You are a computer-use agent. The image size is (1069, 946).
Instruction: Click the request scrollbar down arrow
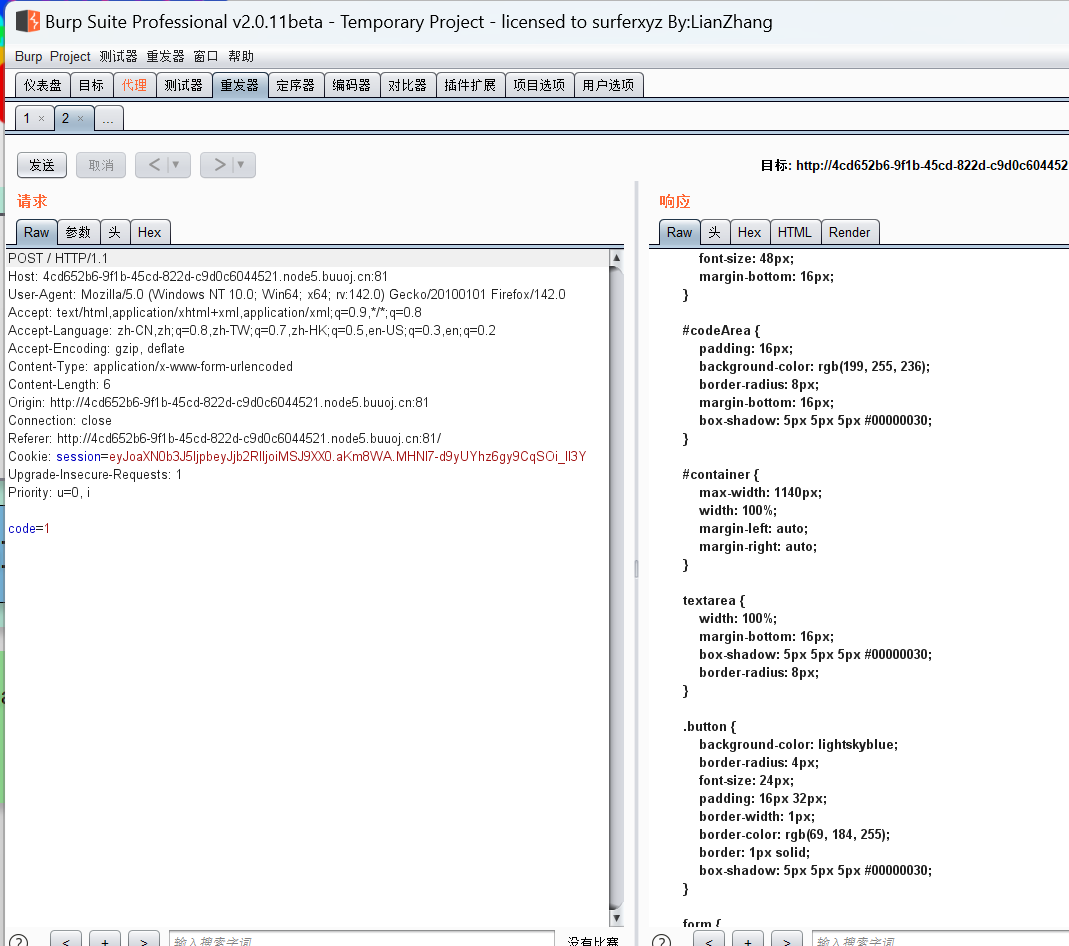click(616, 918)
